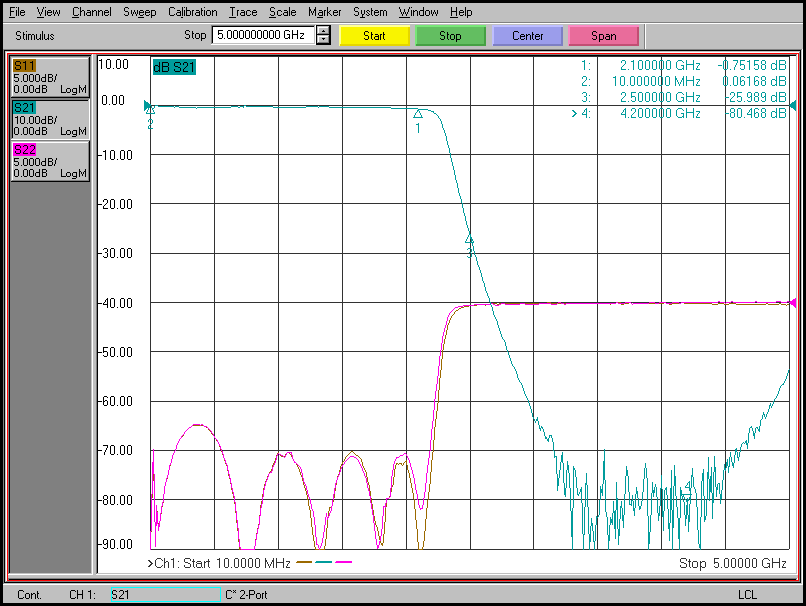Click the C* 2-Port calibration status
Viewport: 806px width, 606px height.
click(246, 595)
